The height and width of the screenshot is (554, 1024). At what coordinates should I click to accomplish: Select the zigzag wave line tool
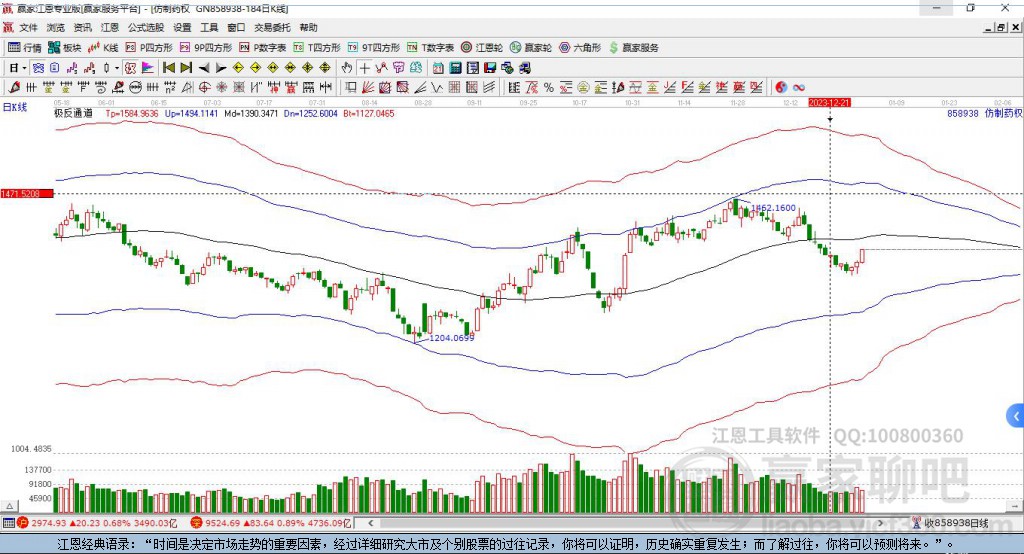pyautogui.click(x=437, y=88)
